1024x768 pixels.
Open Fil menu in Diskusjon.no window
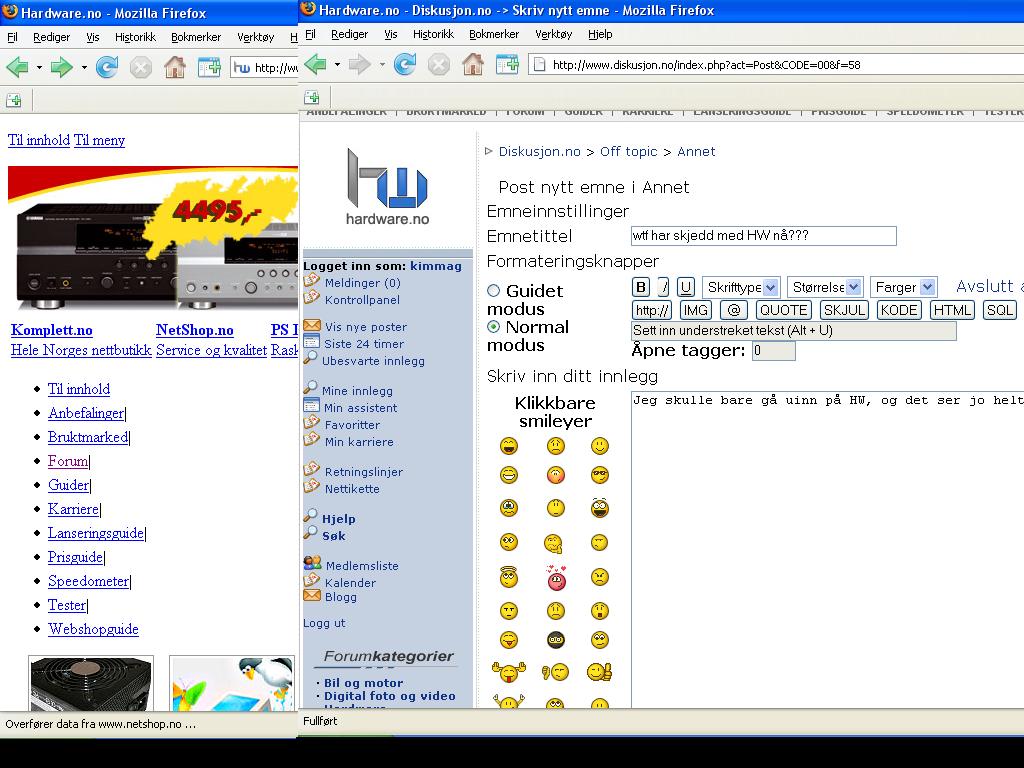click(310, 34)
